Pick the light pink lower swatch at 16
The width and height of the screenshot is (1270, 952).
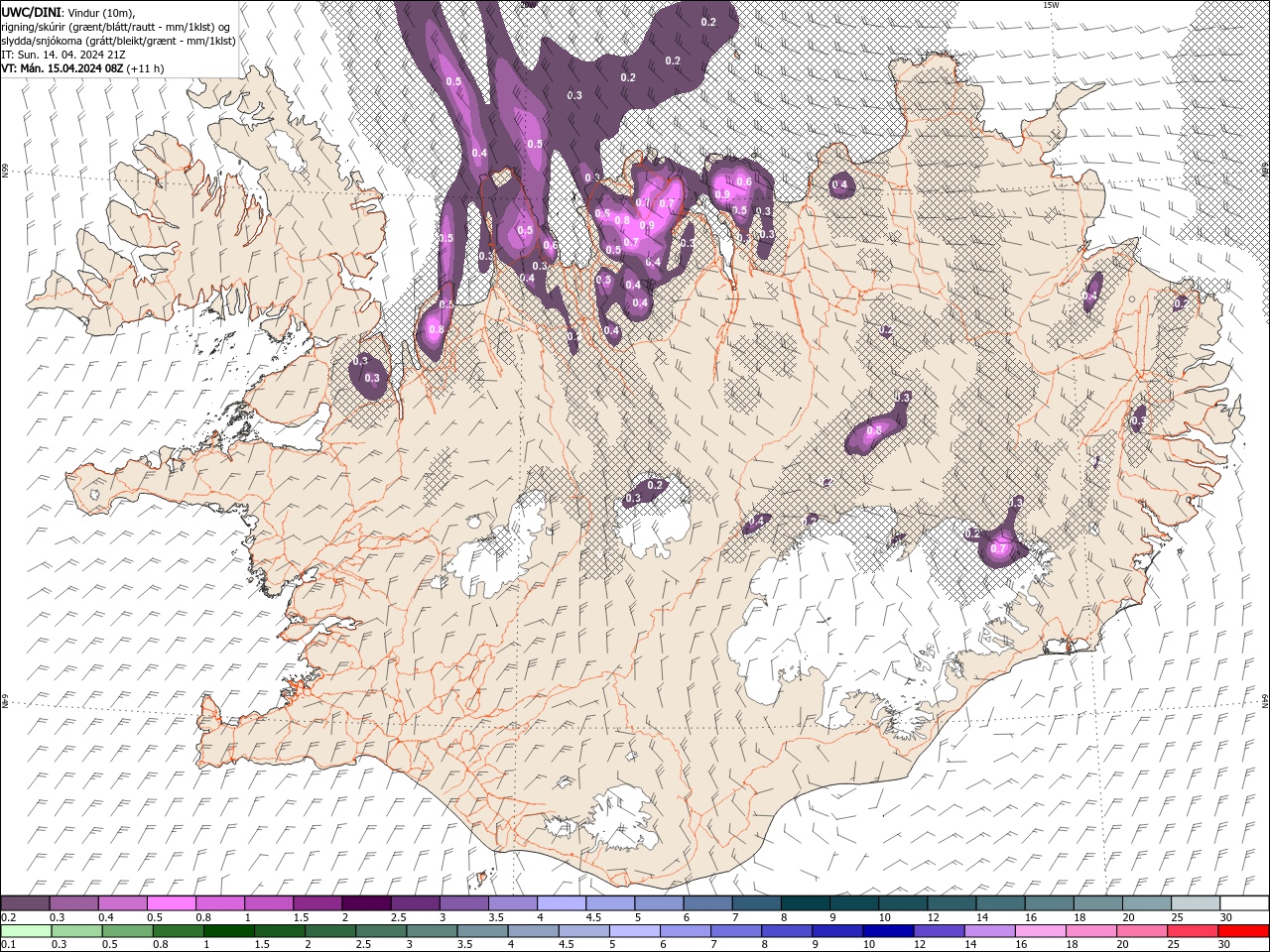pos(1041,931)
